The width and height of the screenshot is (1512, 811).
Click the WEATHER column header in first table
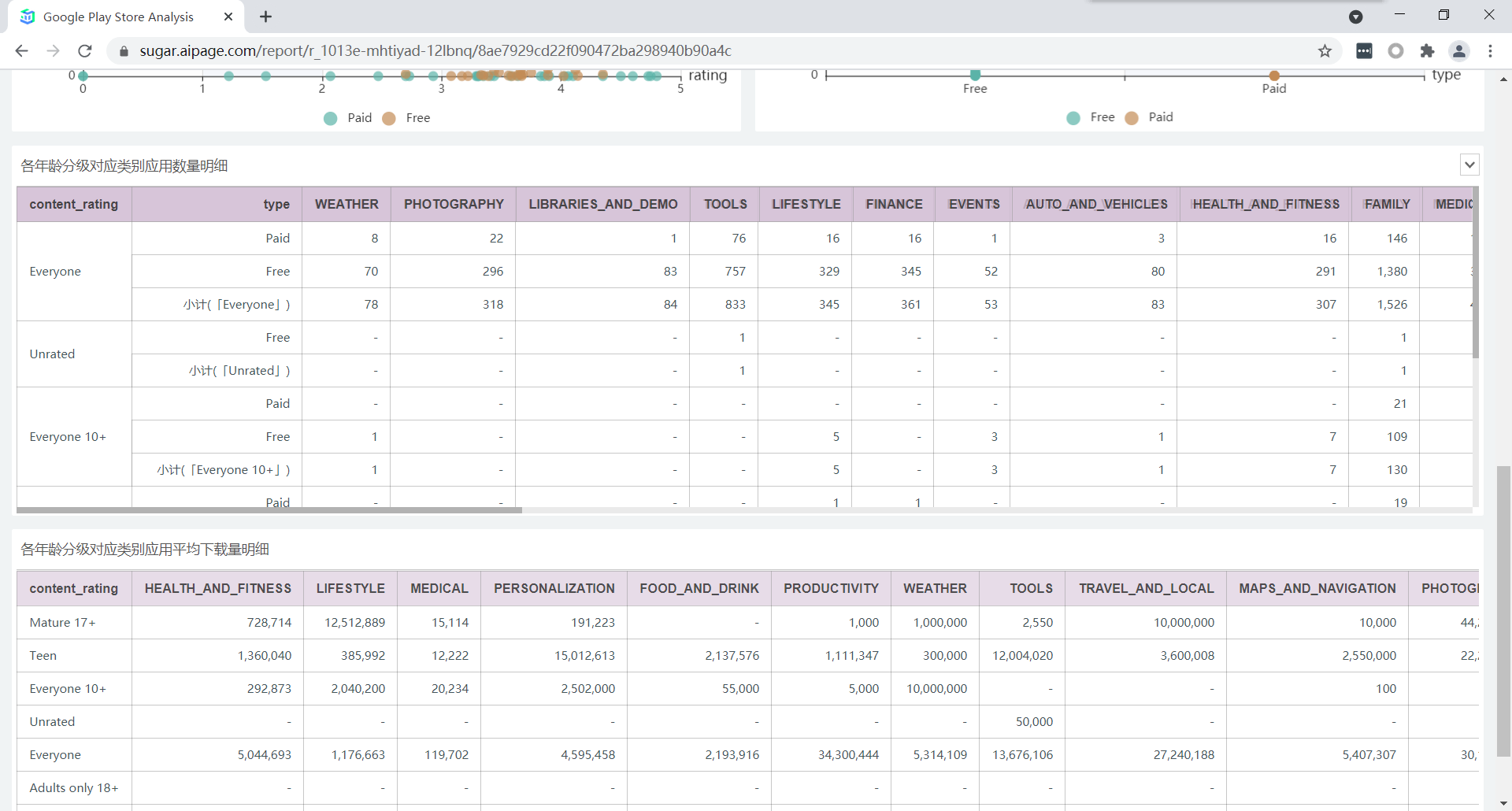(x=346, y=204)
